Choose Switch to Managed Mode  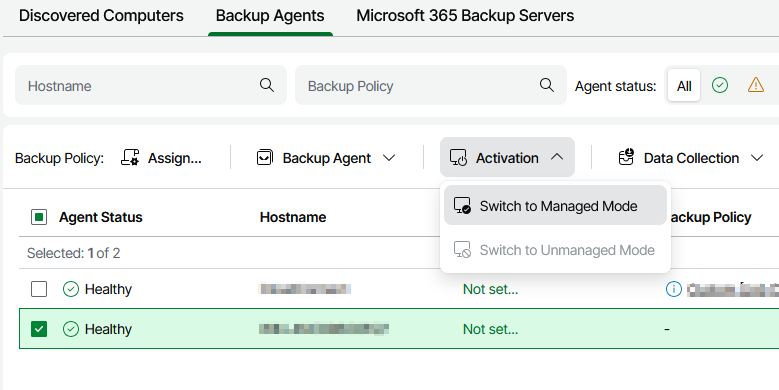click(555, 206)
